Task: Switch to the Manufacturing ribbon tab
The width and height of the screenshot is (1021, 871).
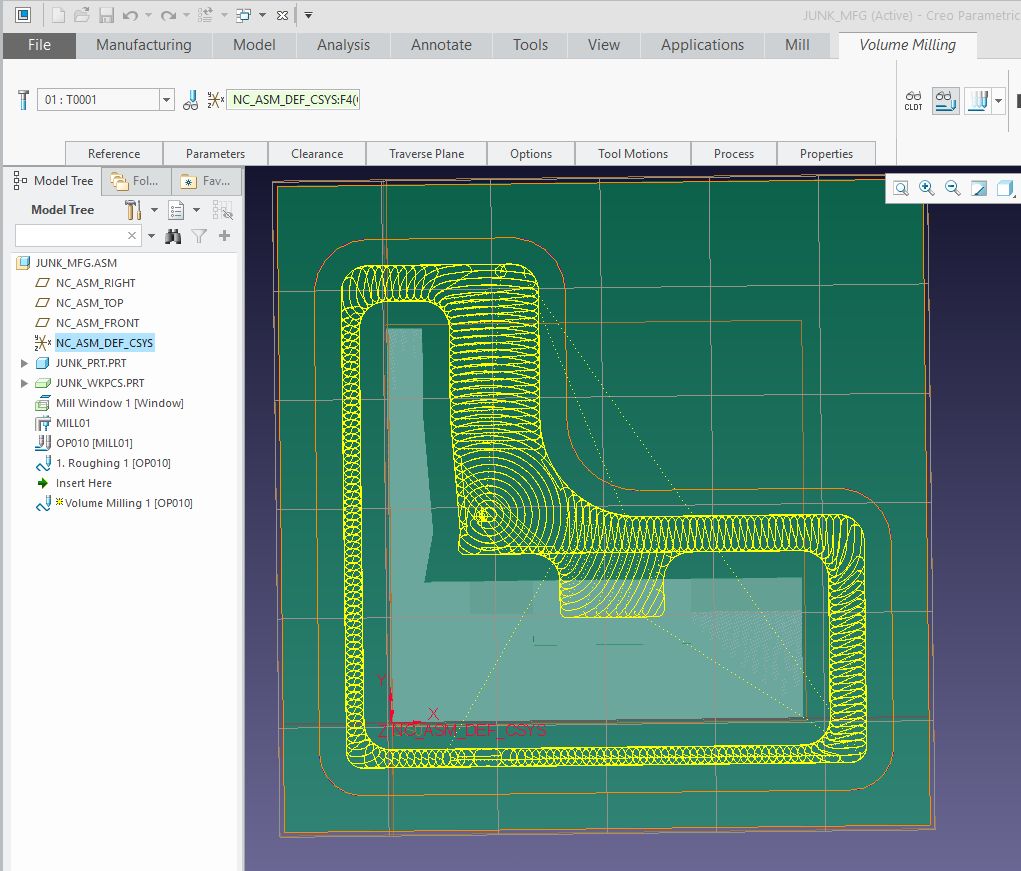Action: tap(143, 45)
